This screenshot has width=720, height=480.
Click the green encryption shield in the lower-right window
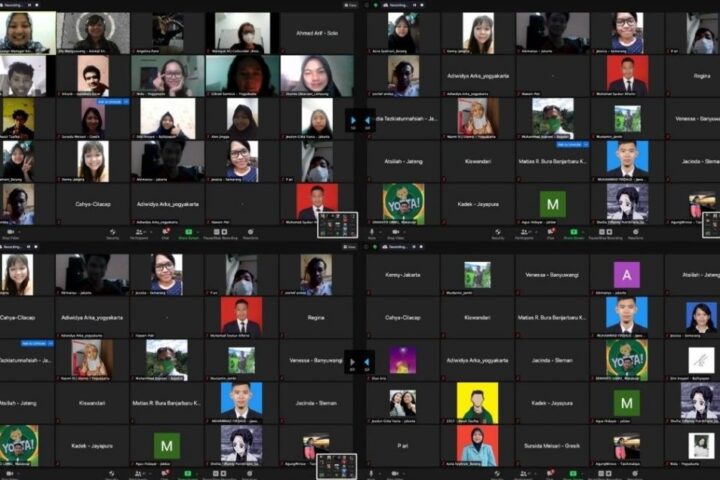click(375, 247)
